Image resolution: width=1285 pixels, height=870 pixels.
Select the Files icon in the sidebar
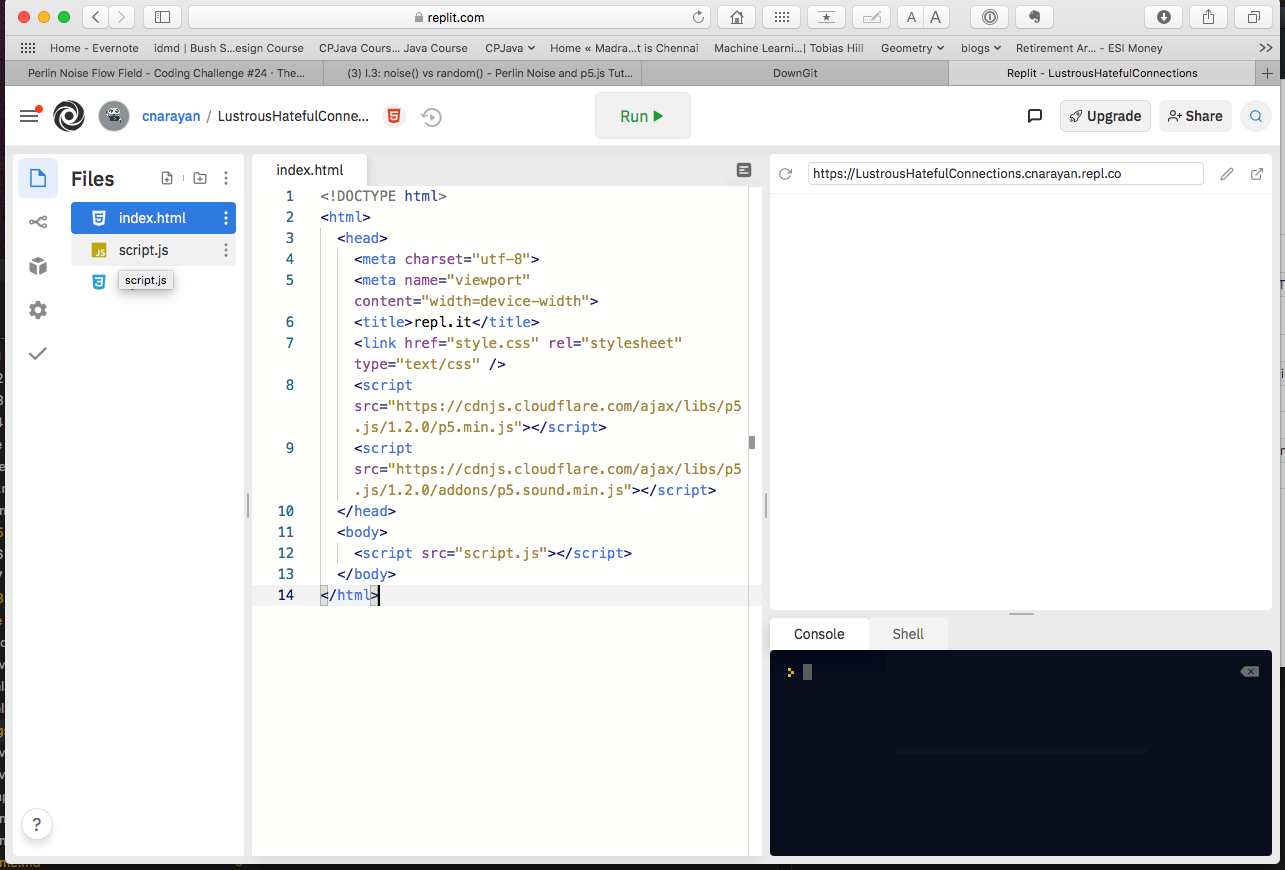point(38,179)
